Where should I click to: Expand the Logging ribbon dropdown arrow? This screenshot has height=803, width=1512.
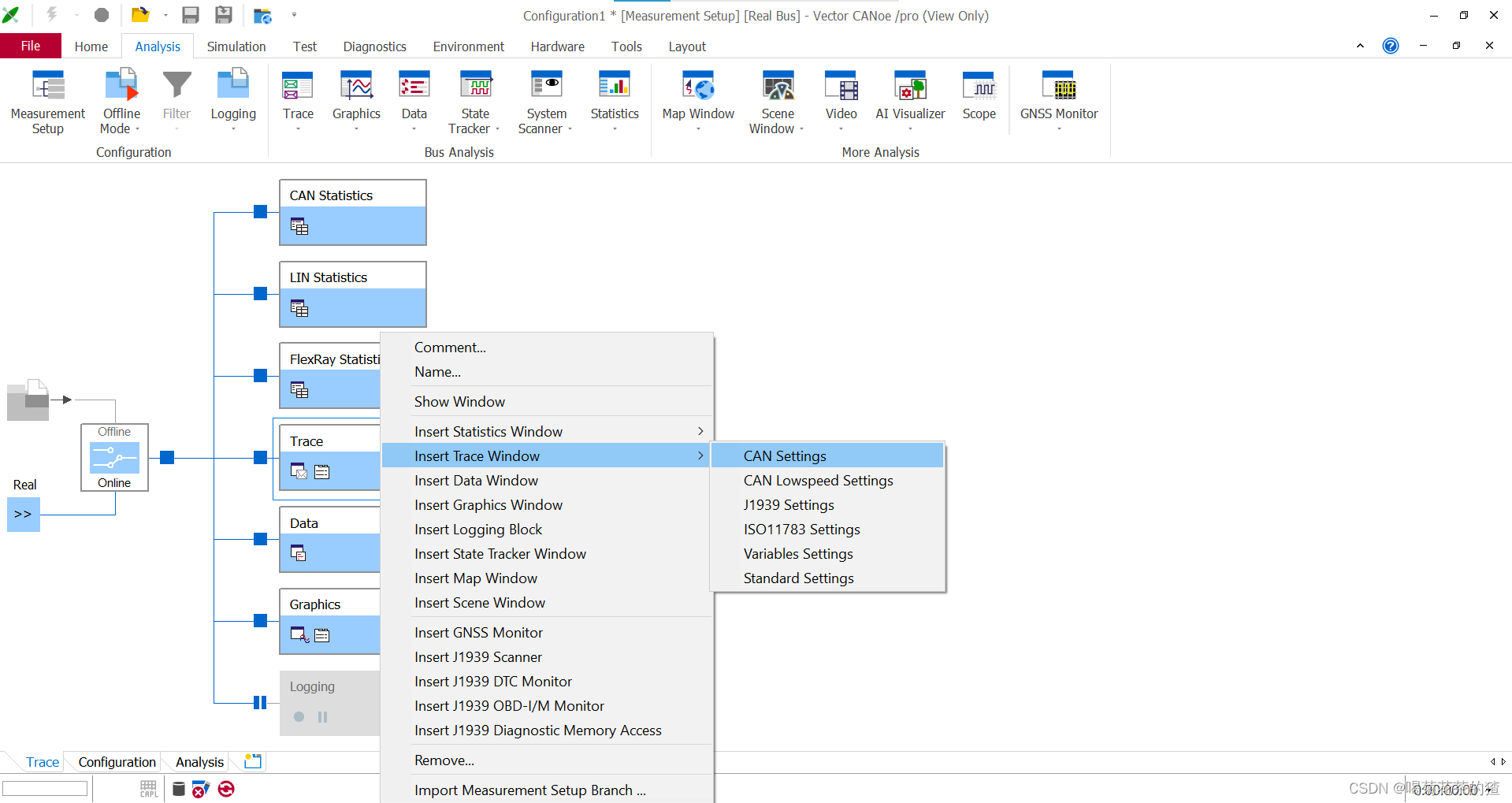[x=233, y=129]
